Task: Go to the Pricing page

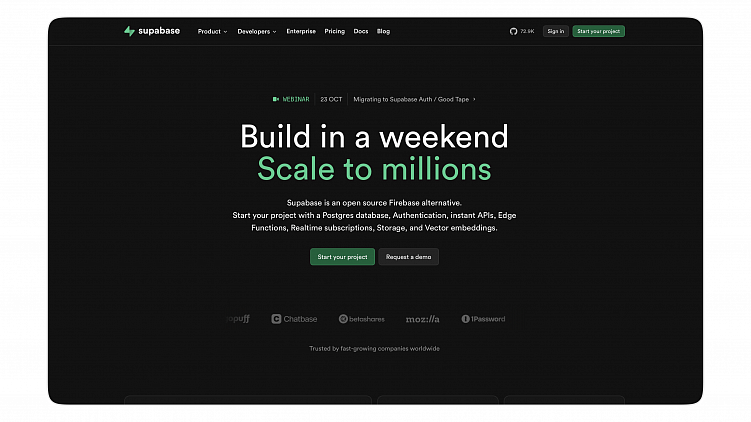Action: click(335, 31)
